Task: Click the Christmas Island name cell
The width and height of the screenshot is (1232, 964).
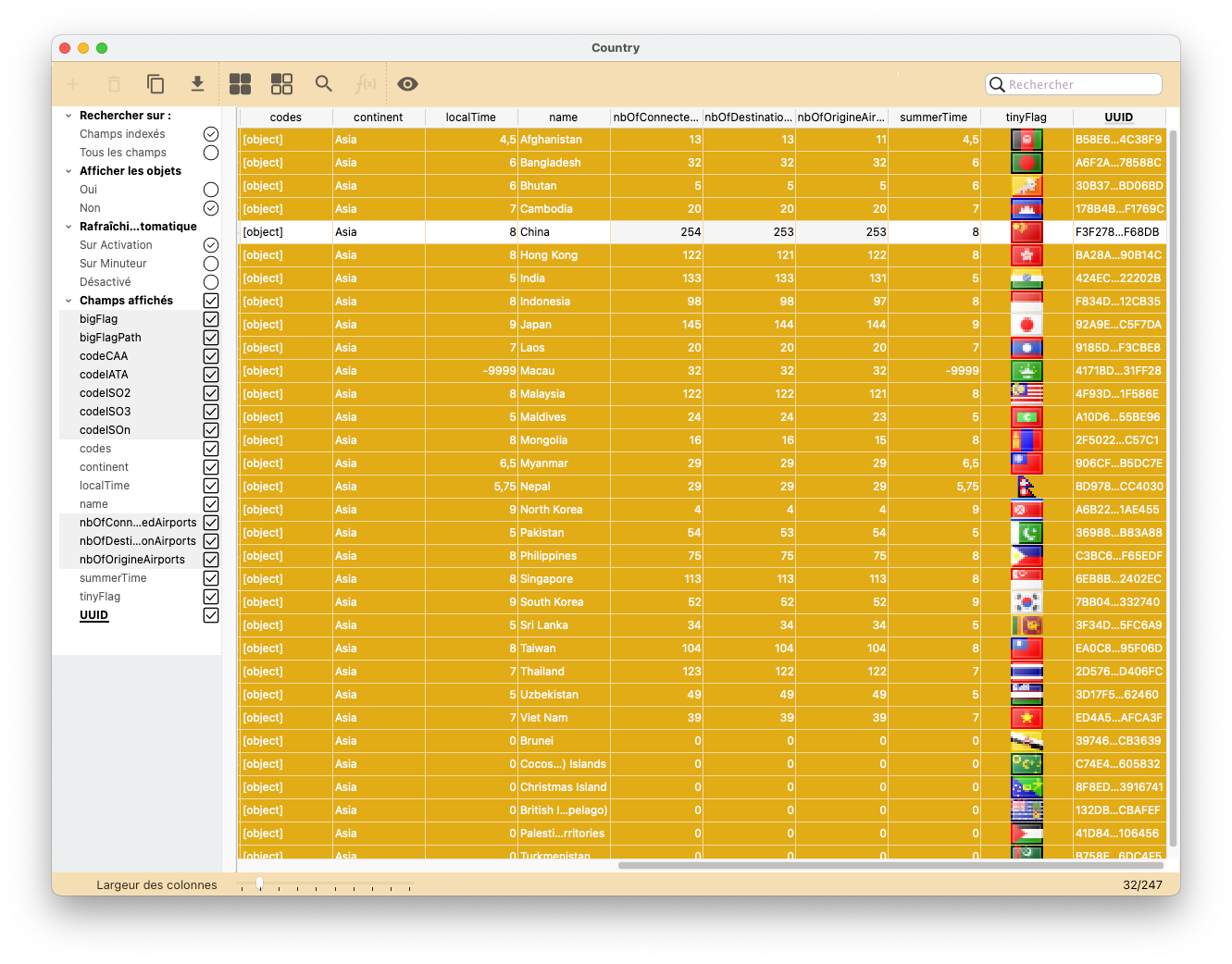Action: tap(564, 787)
